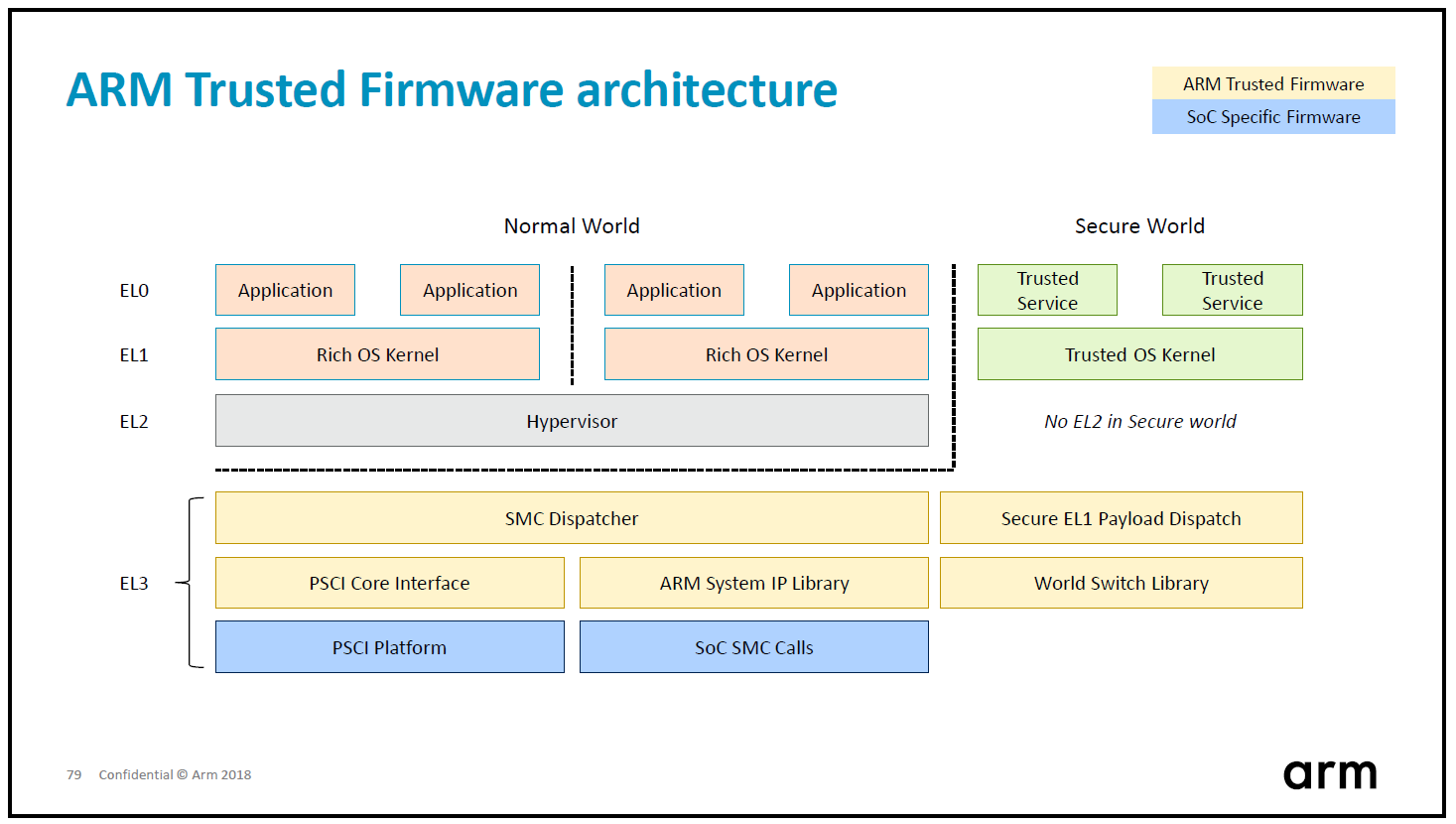Select the blue SoC Specific Firmware legend swatch
This screenshot has height=824, width=1456.
[x=1273, y=117]
